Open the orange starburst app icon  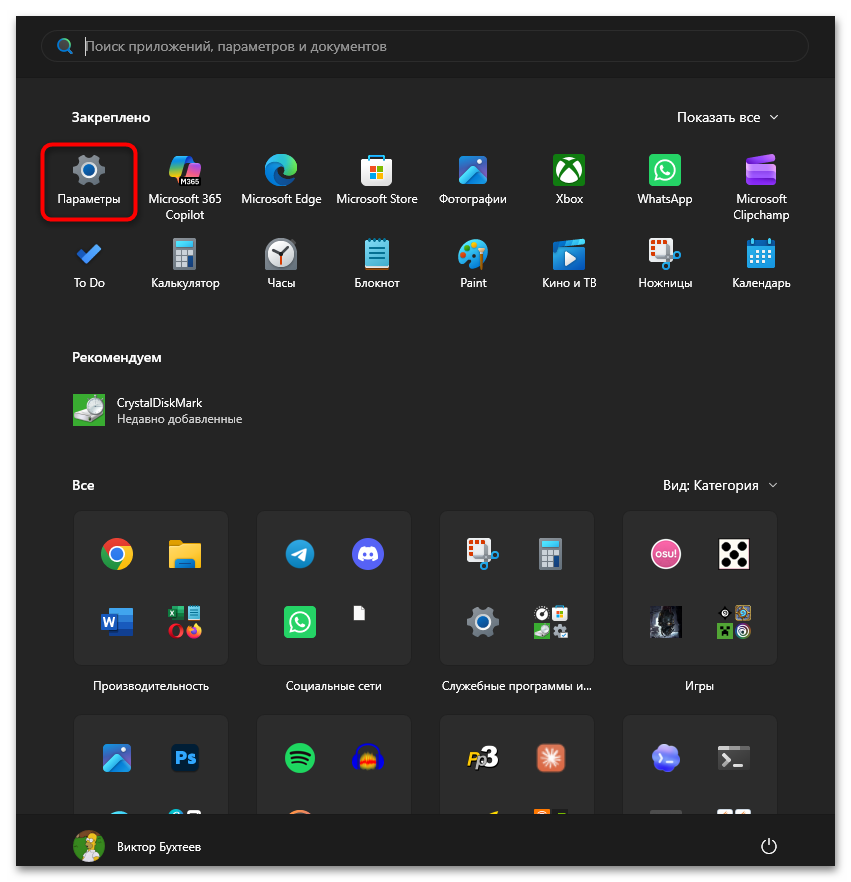pos(550,758)
